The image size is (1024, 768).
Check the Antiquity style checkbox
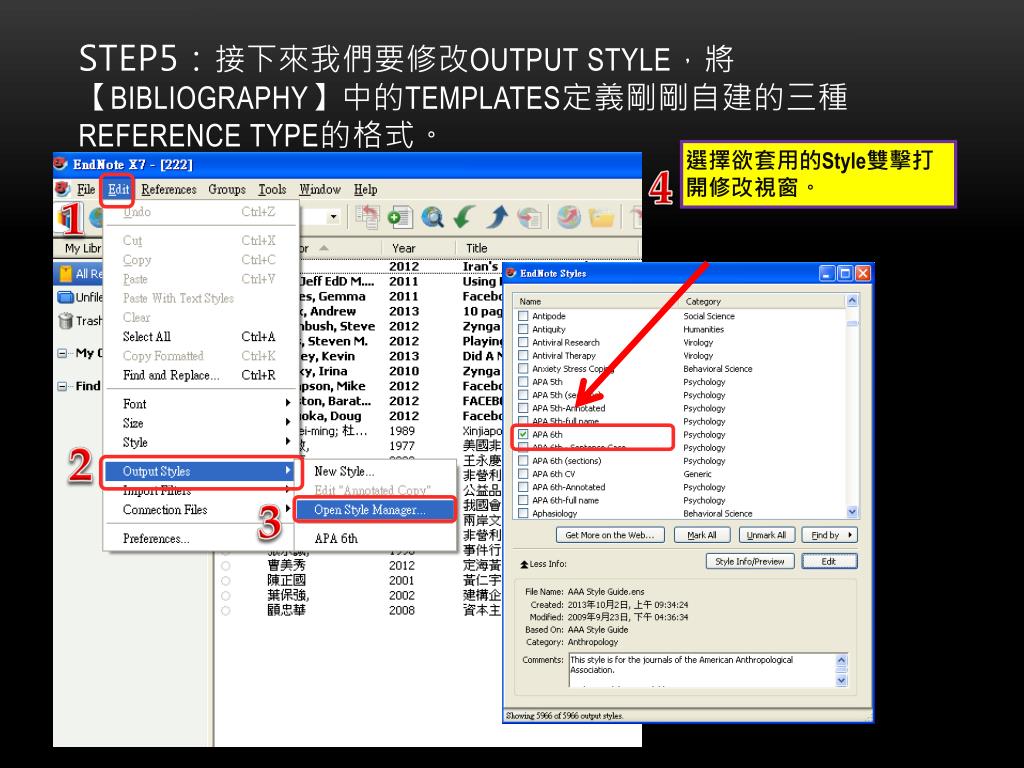click(x=523, y=329)
